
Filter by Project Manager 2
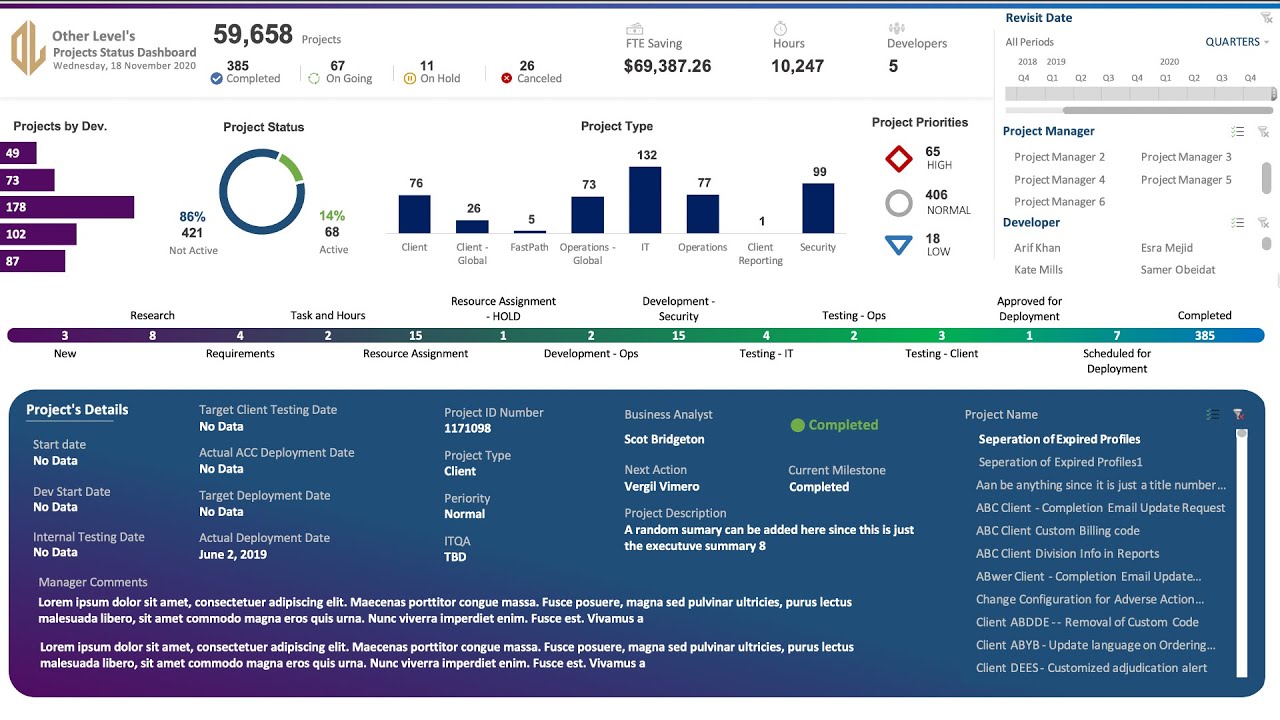tap(1059, 157)
